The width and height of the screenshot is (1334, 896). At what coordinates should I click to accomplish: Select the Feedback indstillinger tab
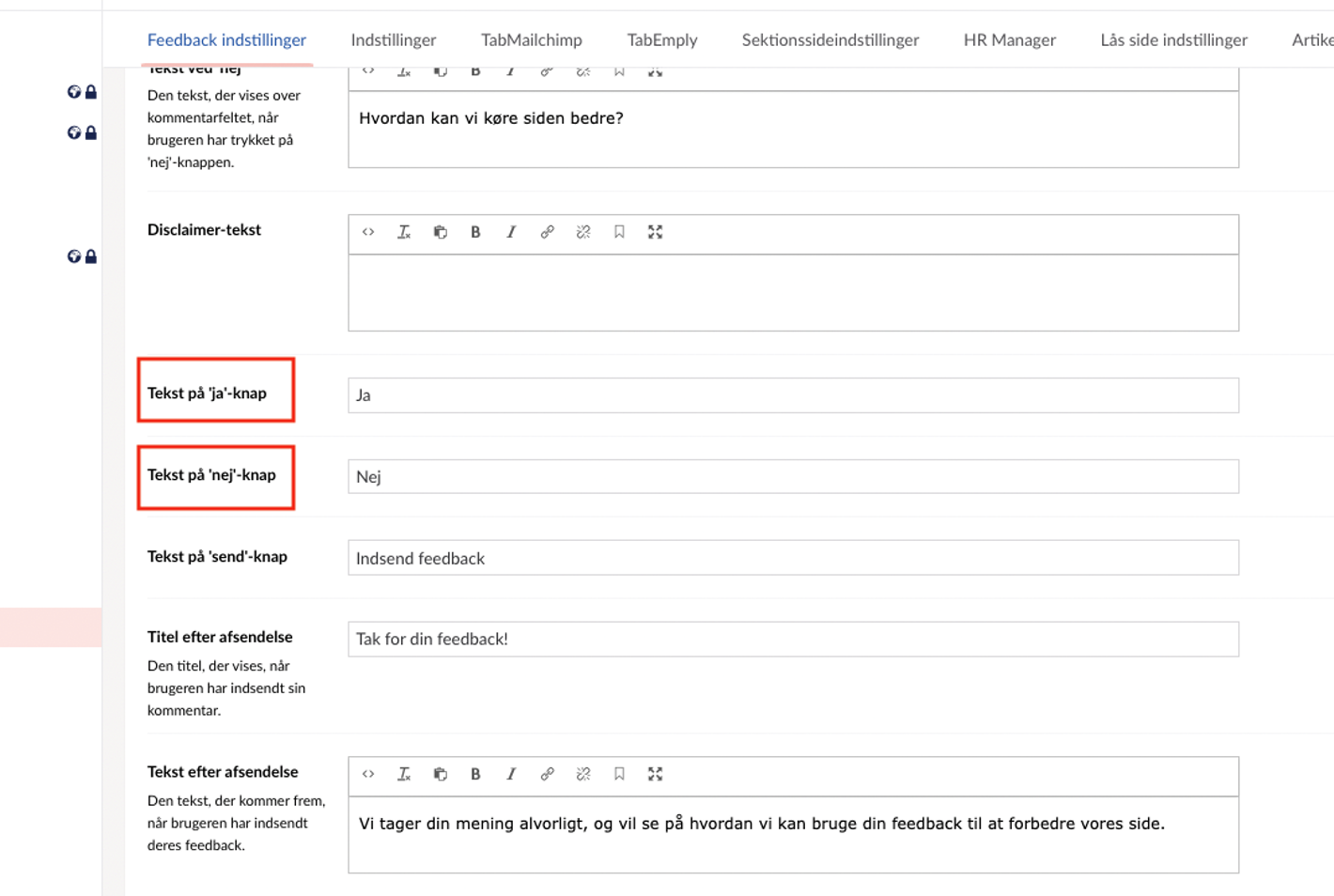point(226,39)
